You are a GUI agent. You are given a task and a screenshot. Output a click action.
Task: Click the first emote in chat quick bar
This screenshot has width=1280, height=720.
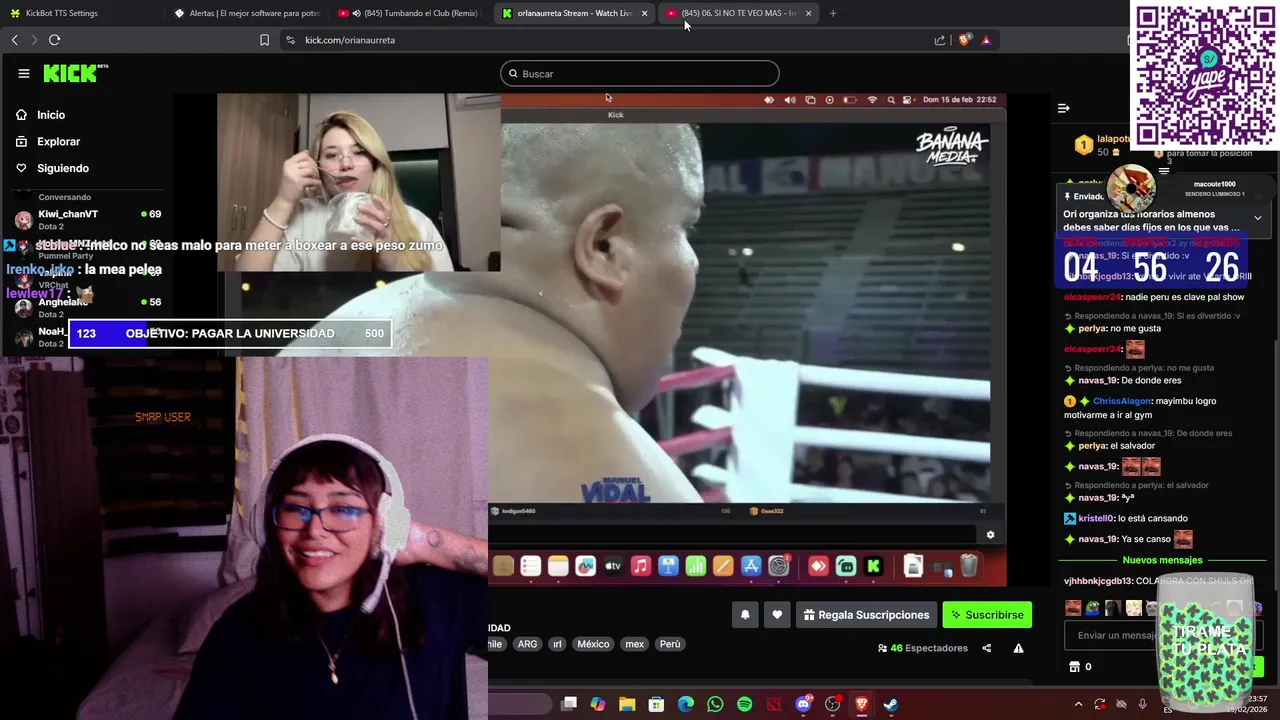[x=1073, y=608]
